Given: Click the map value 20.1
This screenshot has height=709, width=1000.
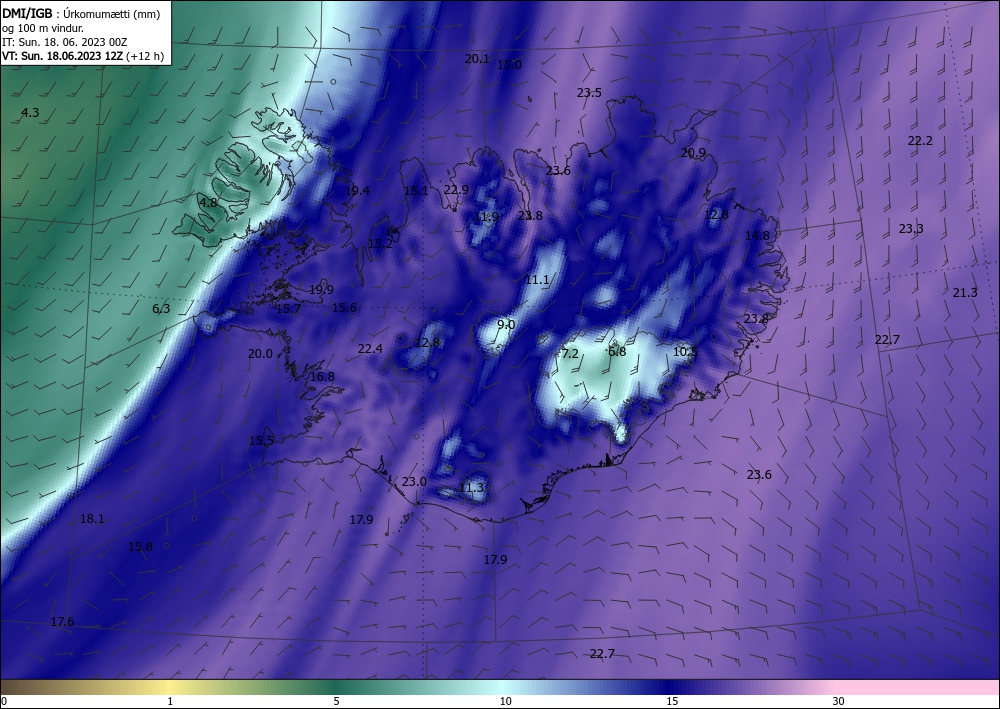Looking at the screenshot, I should click(477, 59).
